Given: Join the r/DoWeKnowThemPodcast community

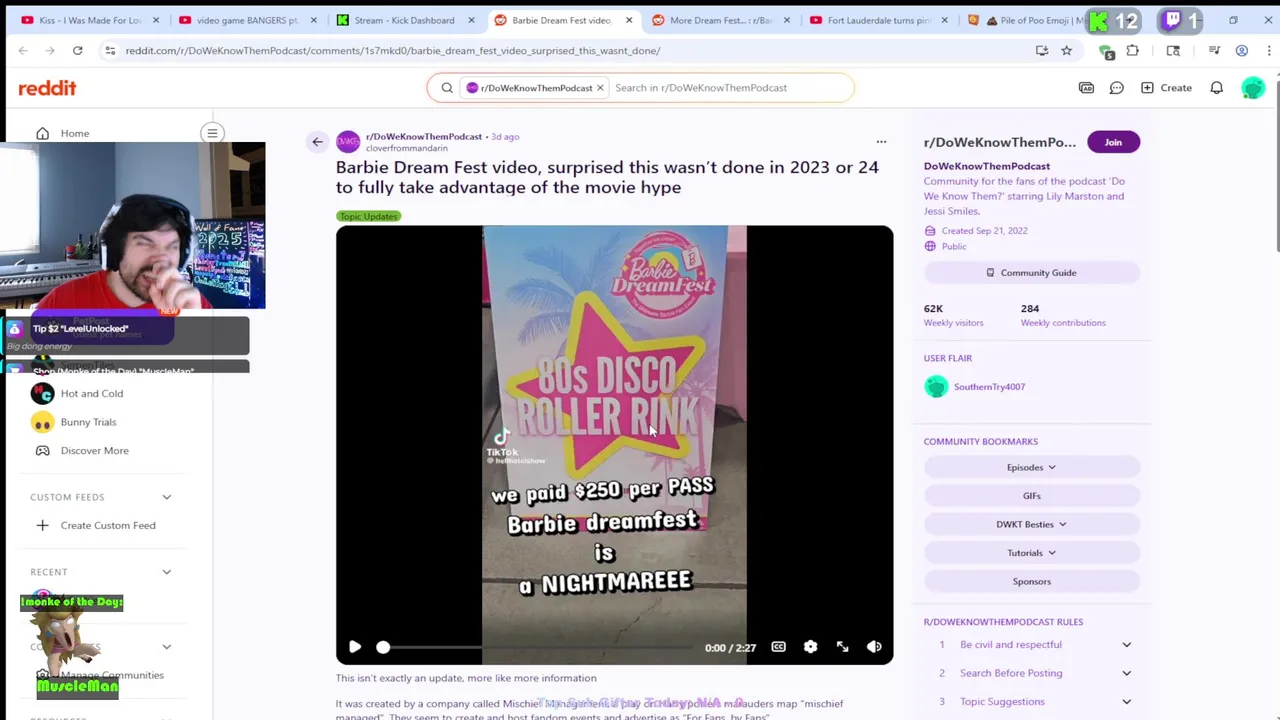Looking at the screenshot, I should tap(1113, 142).
